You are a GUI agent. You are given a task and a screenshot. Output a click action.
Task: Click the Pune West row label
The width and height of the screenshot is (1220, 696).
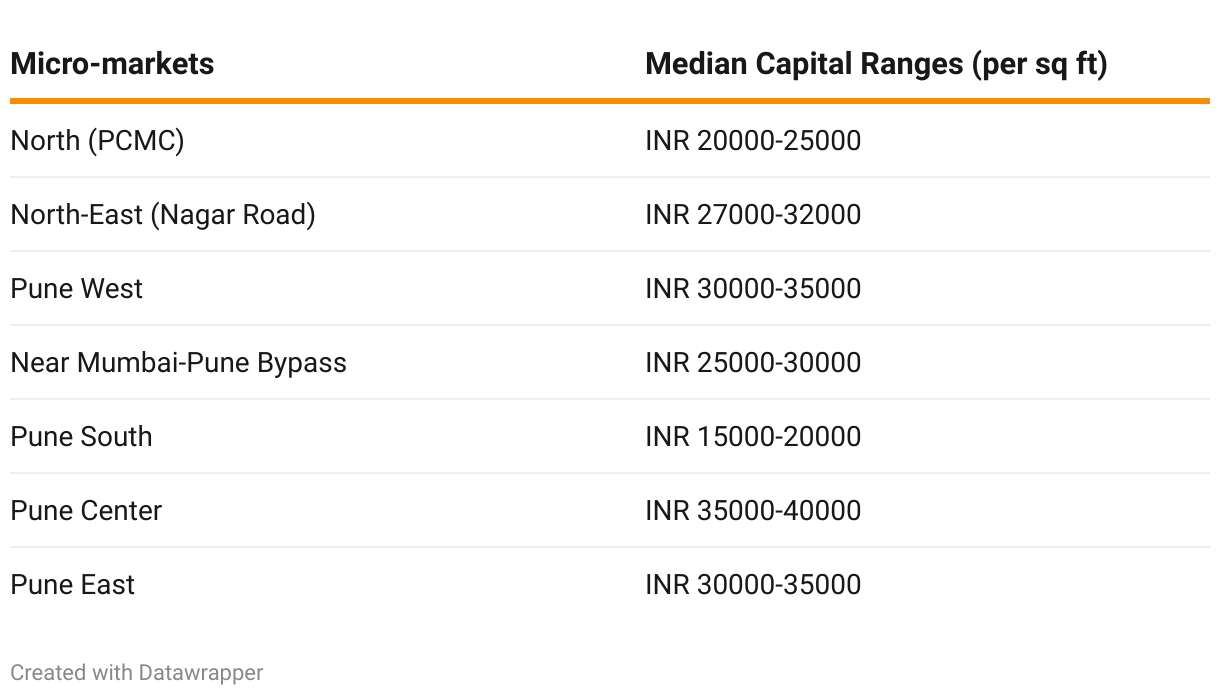point(76,289)
